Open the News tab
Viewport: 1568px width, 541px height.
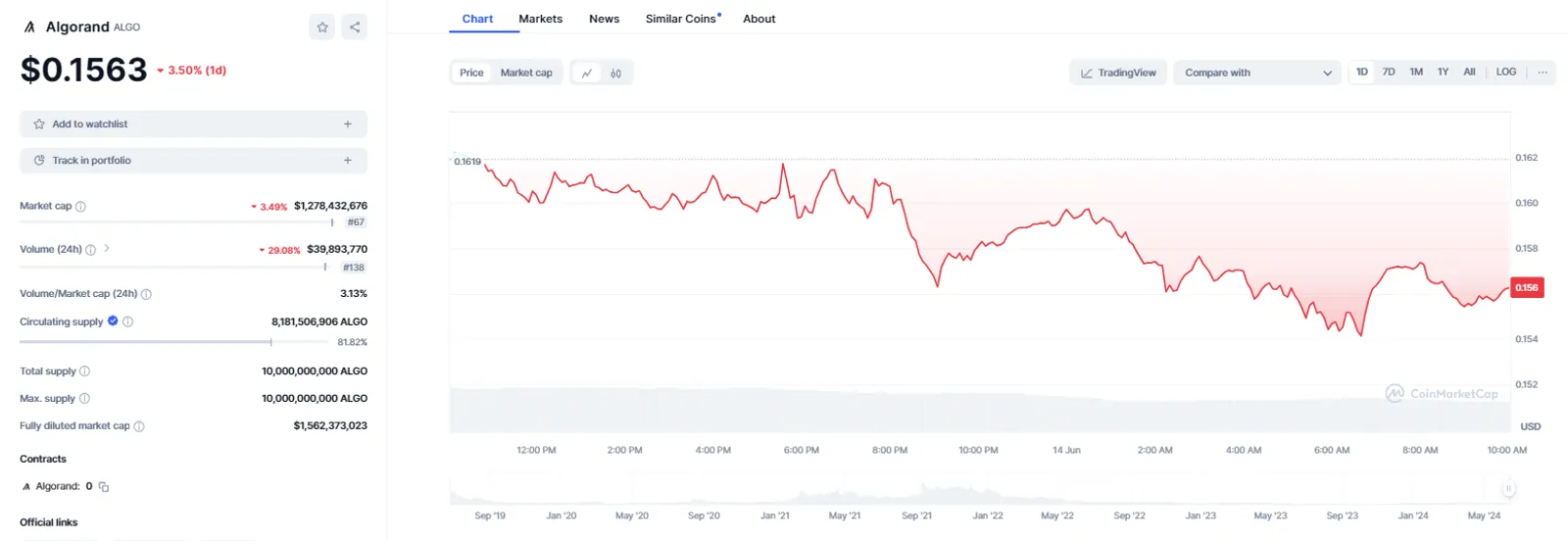click(x=604, y=19)
